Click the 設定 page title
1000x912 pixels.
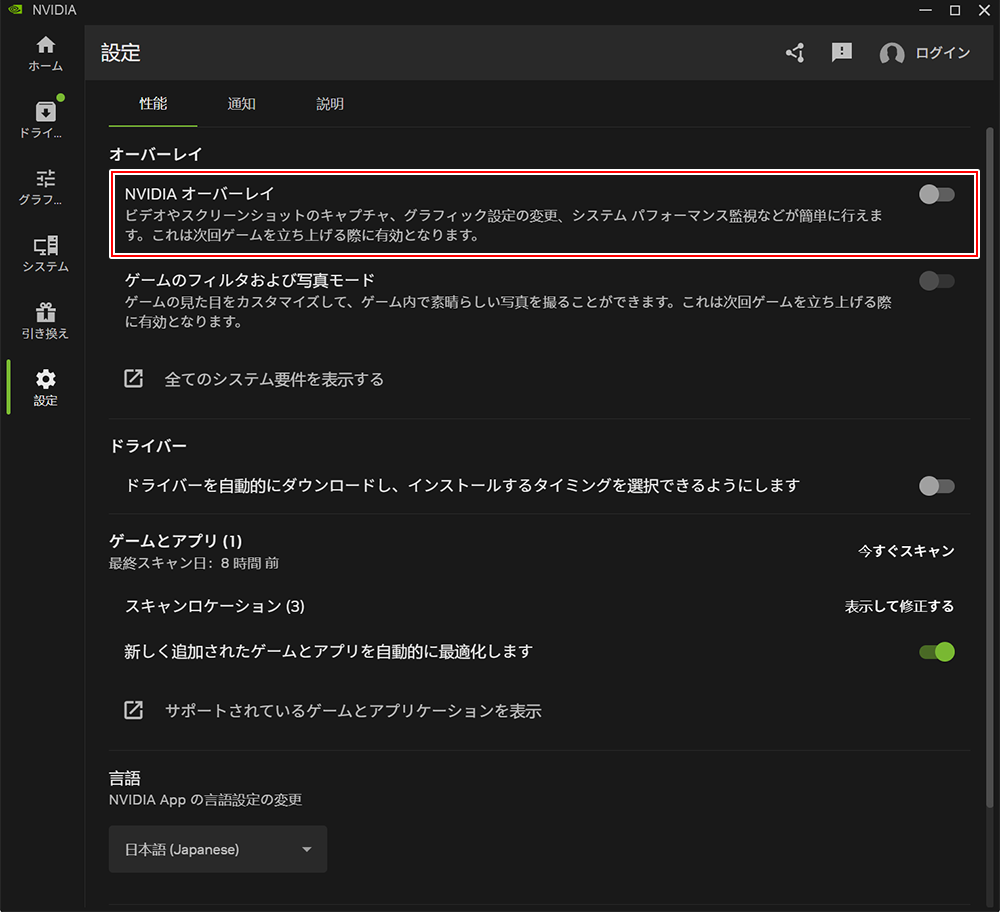pyautogui.click(x=121, y=53)
